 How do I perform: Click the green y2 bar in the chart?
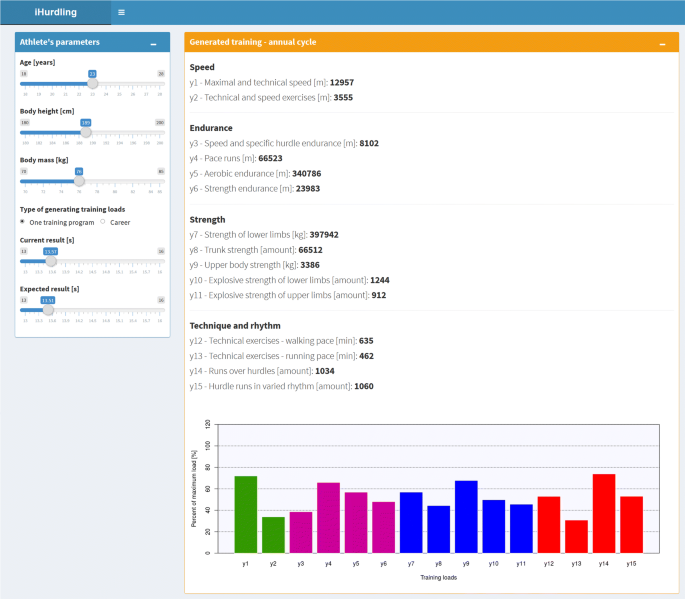click(x=273, y=535)
